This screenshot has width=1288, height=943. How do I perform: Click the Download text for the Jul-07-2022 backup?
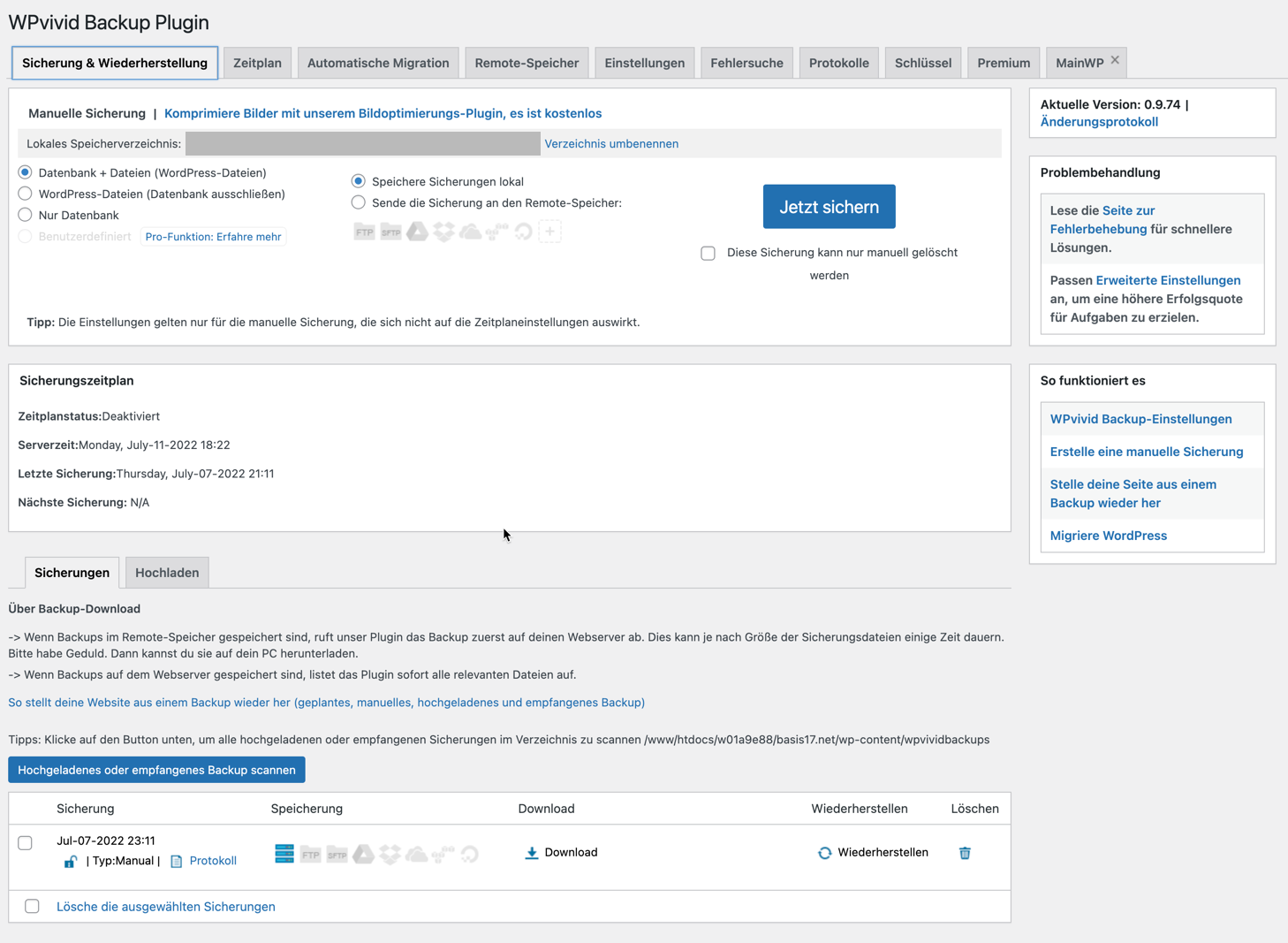[571, 853]
